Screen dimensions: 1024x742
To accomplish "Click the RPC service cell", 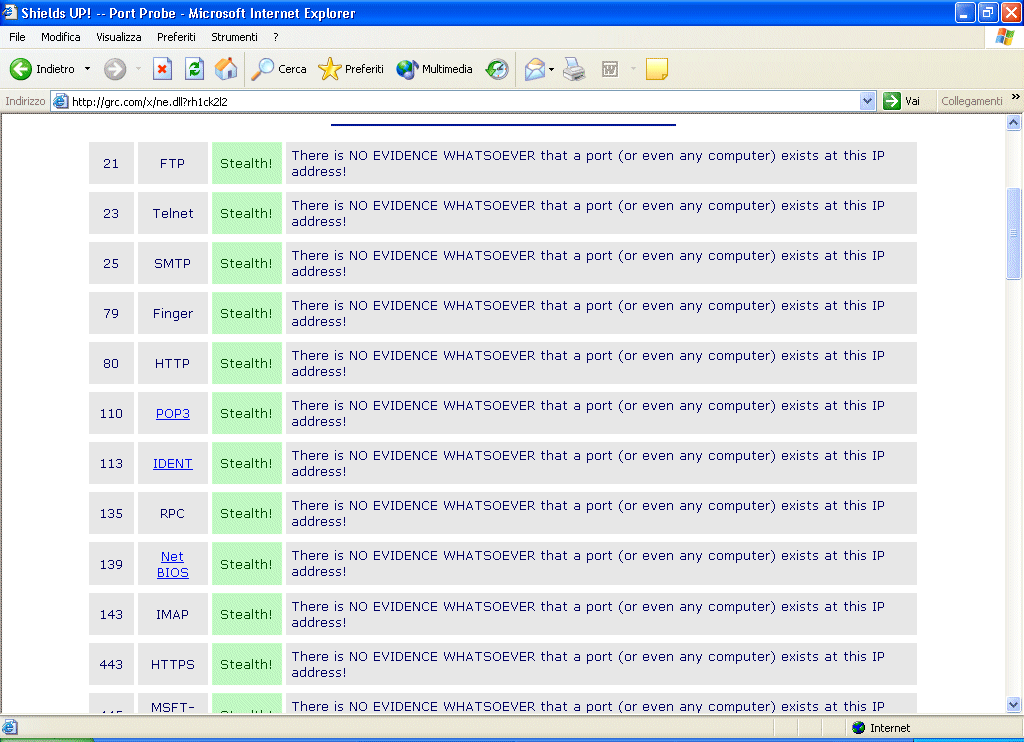I will tap(172, 513).
